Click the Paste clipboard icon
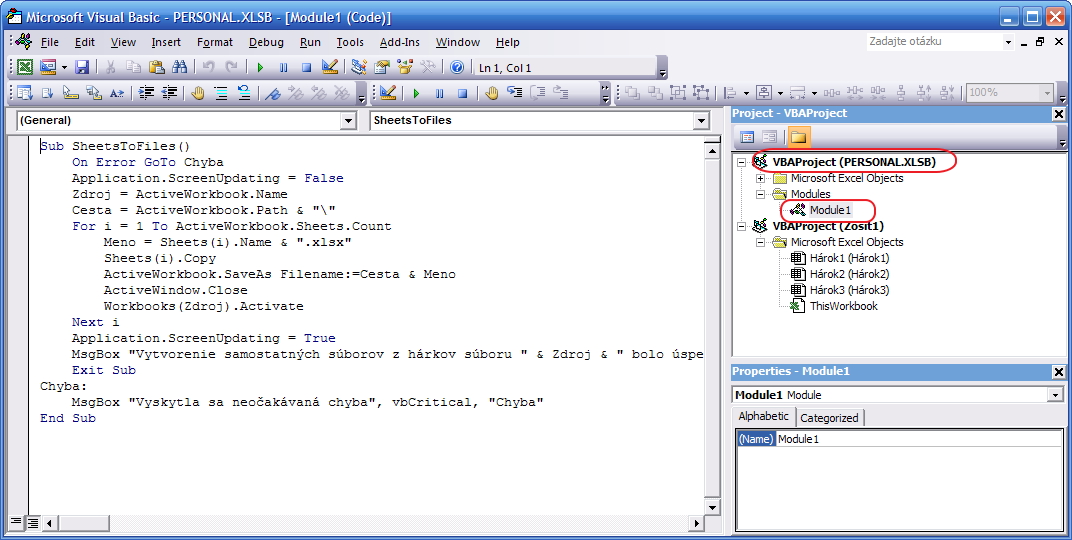Screen dimensions: 1072x540 coord(157,67)
